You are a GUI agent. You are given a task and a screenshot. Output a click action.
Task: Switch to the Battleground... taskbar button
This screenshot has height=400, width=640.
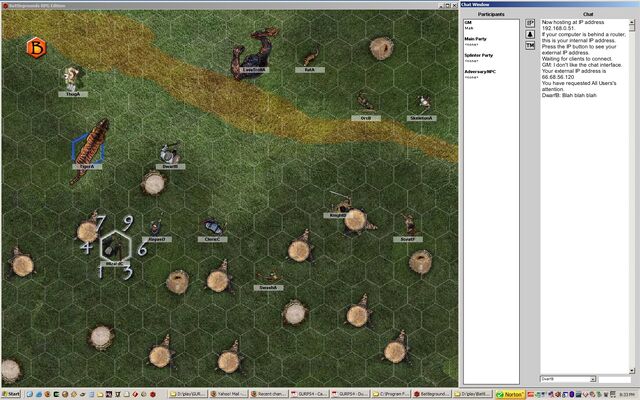431,394
